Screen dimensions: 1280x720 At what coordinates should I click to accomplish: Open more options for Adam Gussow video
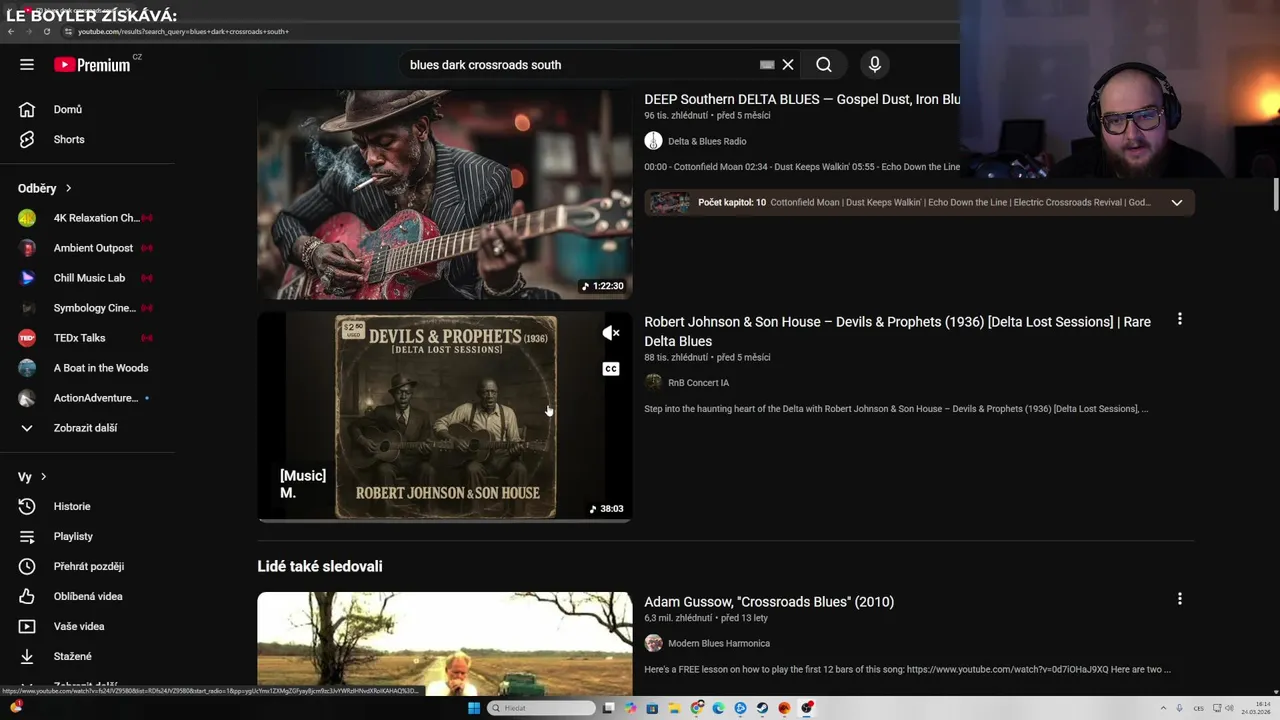pos(1180,599)
